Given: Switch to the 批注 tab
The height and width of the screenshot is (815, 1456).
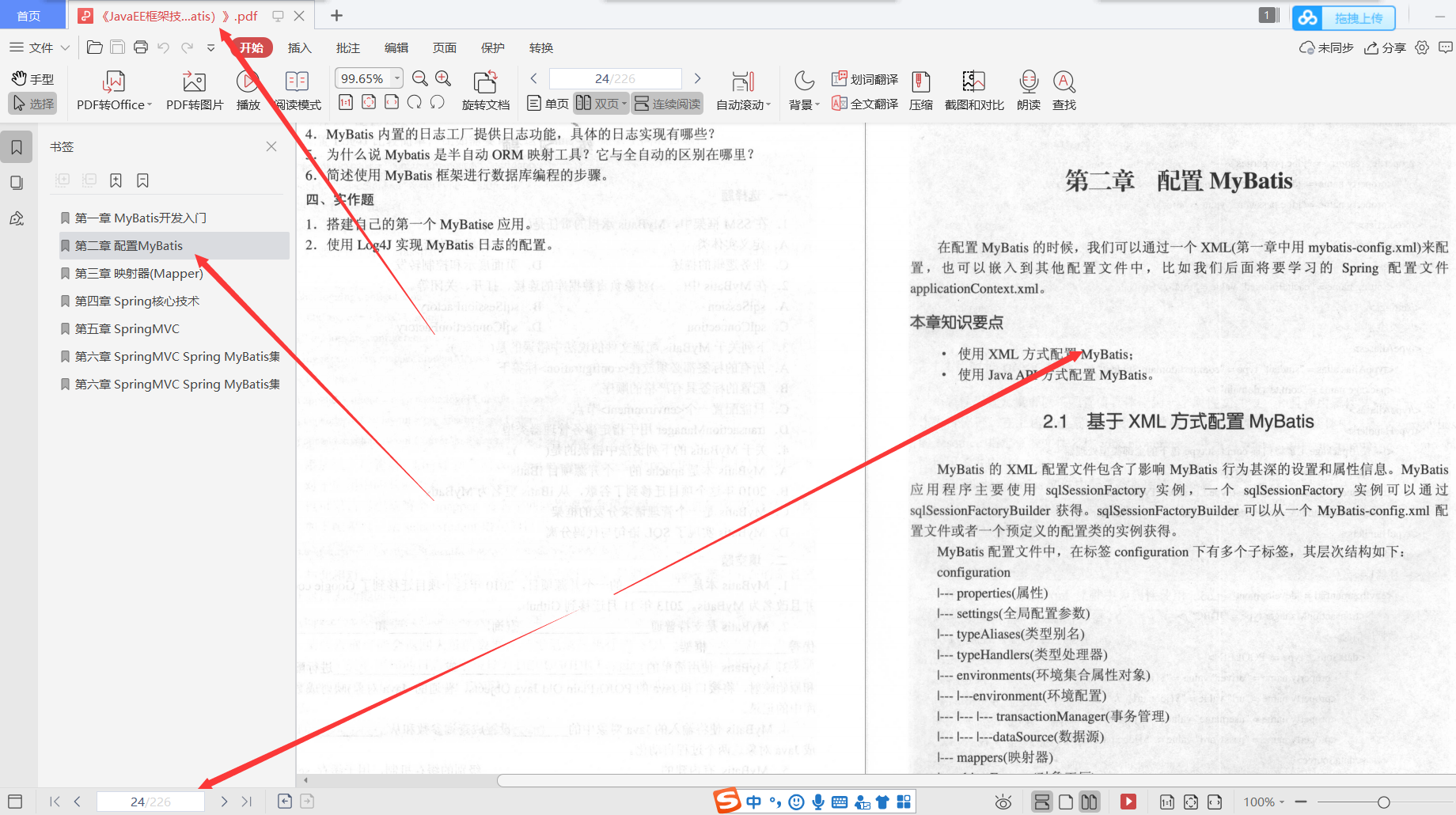Looking at the screenshot, I should [348, 47].
